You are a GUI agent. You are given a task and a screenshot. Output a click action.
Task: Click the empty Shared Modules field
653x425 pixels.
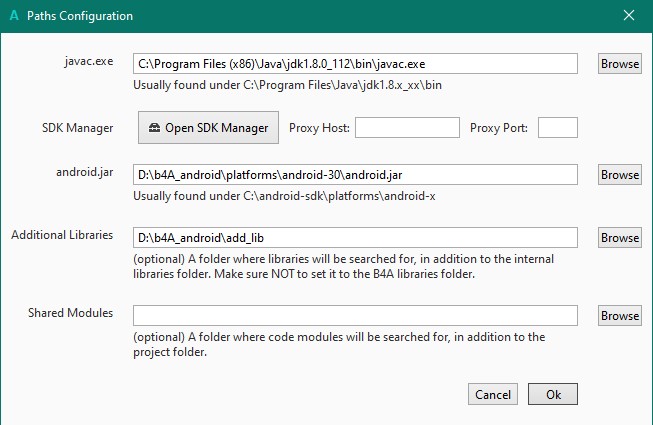click(355, 316)
